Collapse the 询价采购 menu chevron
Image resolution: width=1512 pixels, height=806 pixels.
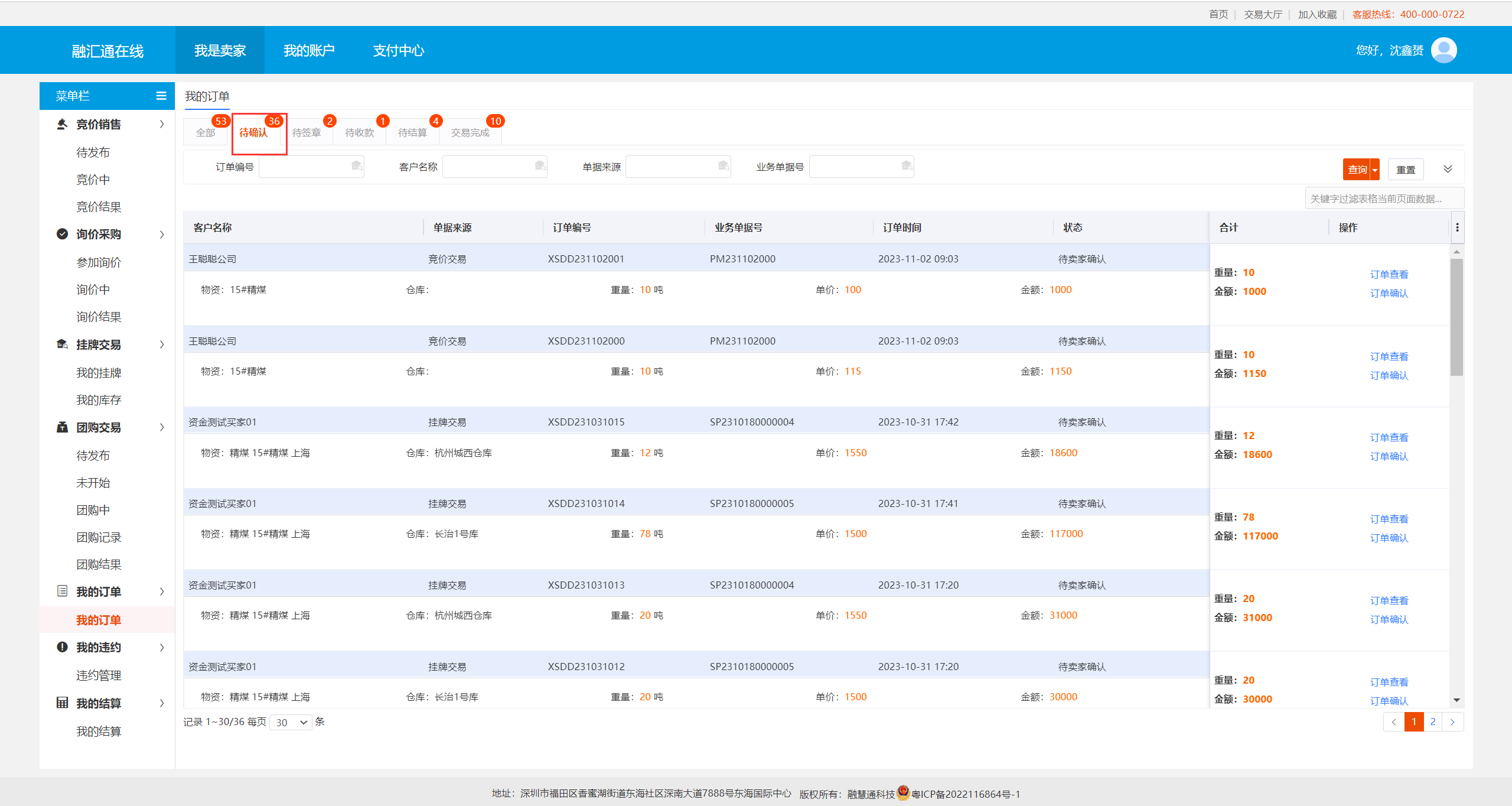tap(162, 235)
